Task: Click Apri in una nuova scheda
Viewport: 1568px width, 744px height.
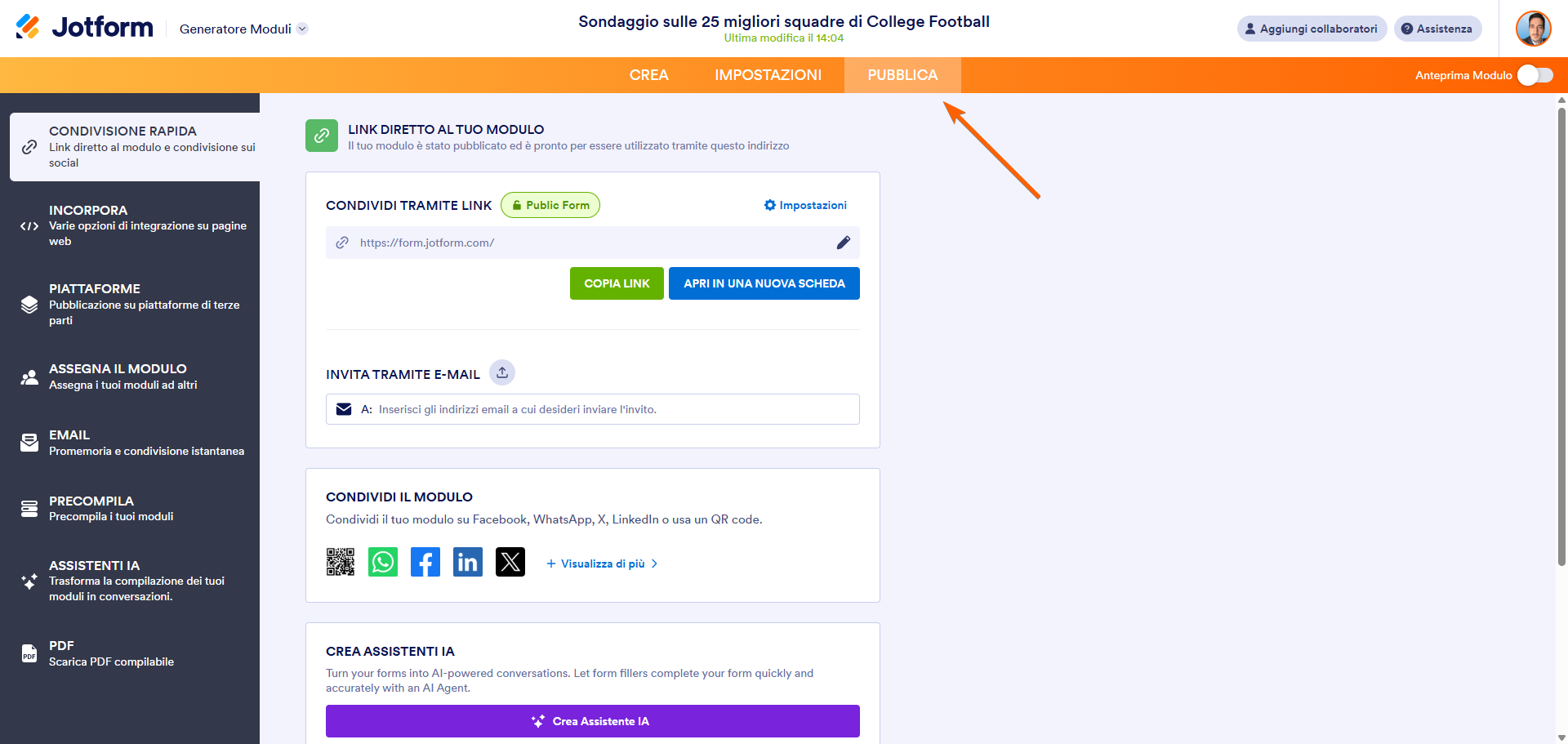Action: click(764, 283)
